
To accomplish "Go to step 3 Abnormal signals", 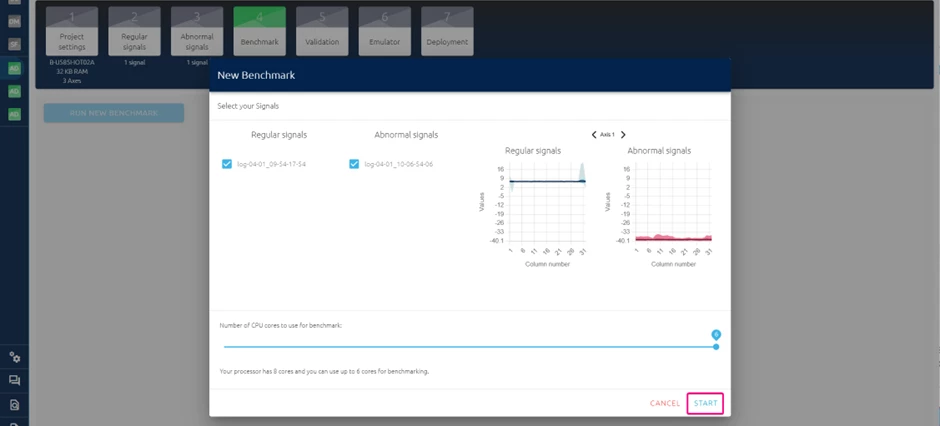I will (x=197, y=31).
